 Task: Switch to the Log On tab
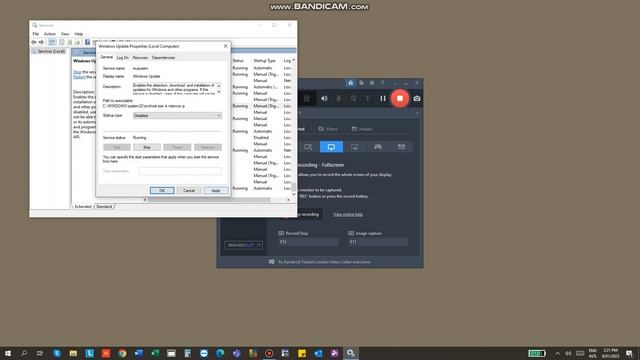pos(122,58)
